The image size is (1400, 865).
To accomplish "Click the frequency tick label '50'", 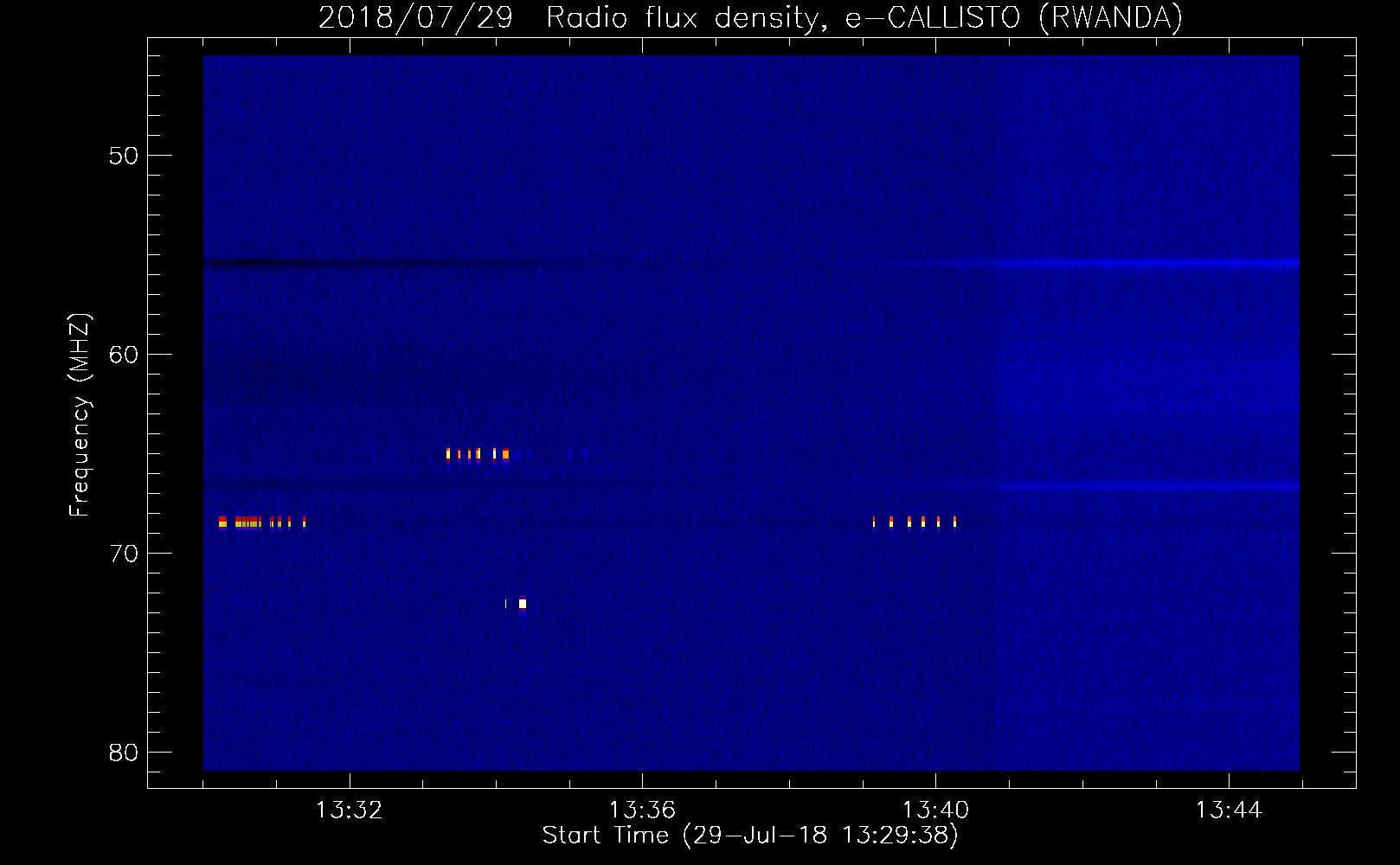I will click(124, 156).
